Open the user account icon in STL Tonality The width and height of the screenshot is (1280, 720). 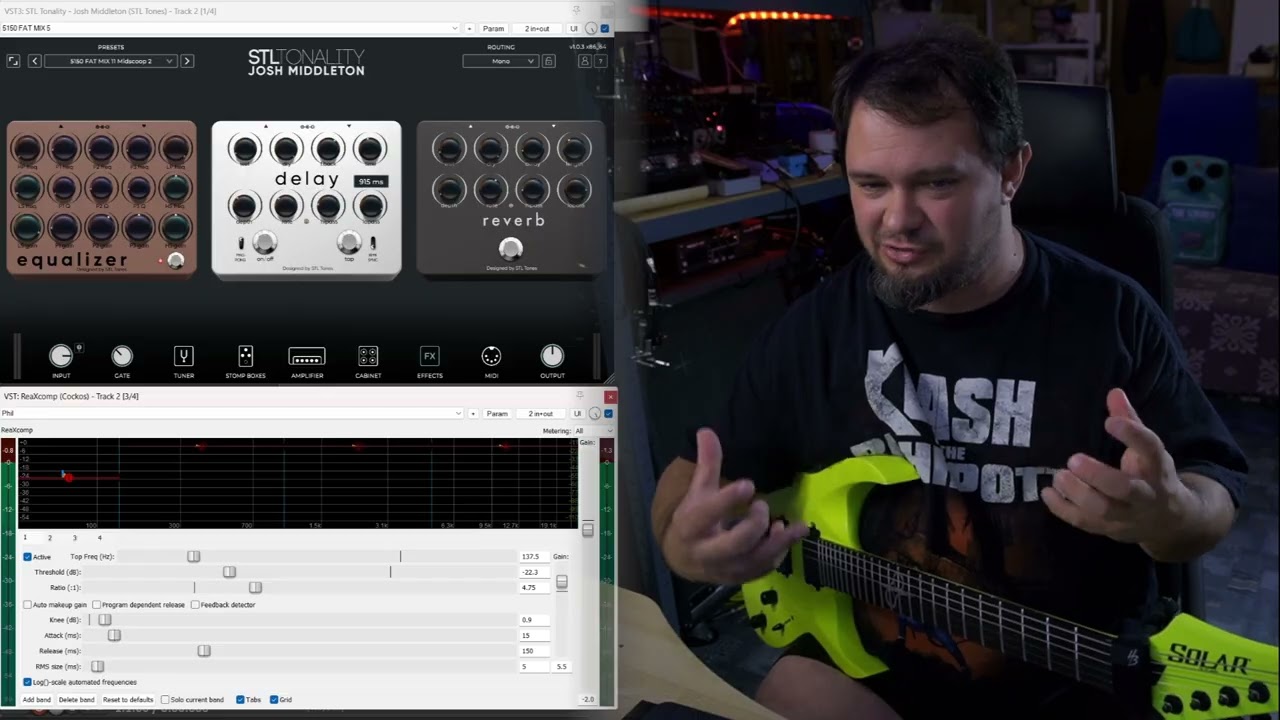(x=585, y=61)
